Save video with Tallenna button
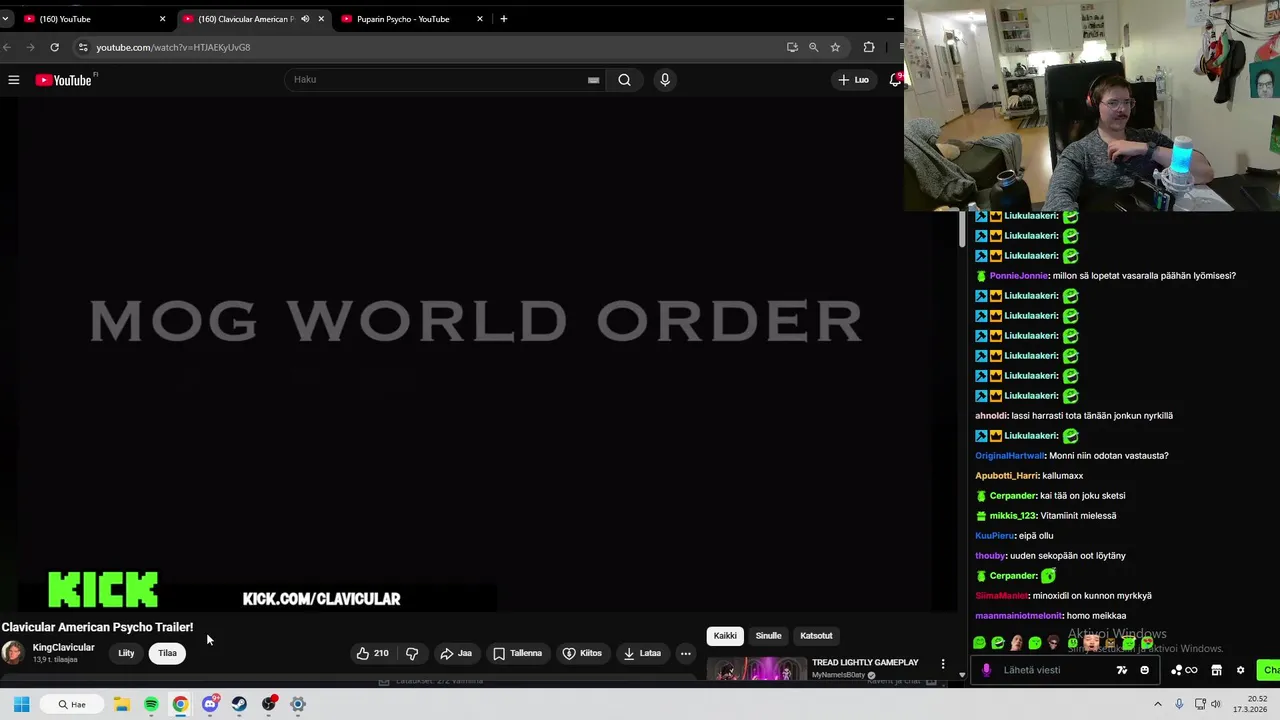Screen dimensions: 1280x720 click(517, 653)
